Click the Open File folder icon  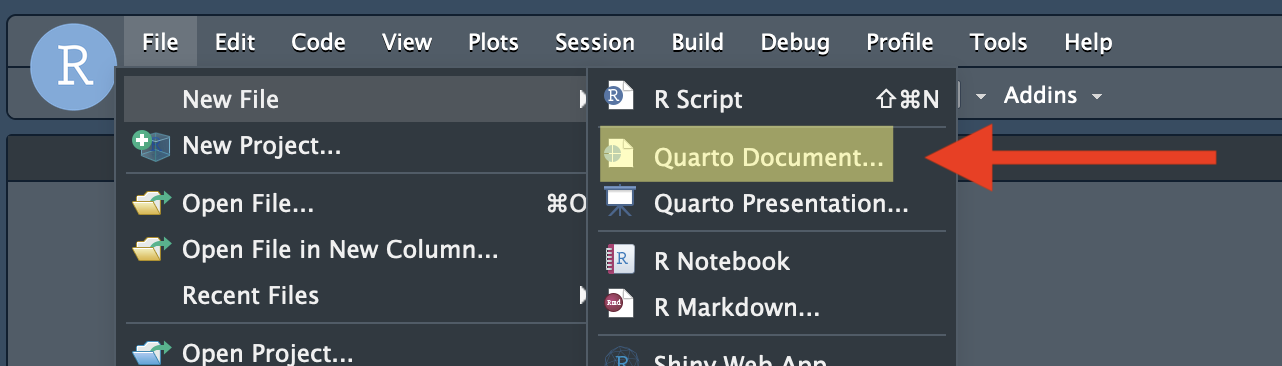(x=151, y=204)
